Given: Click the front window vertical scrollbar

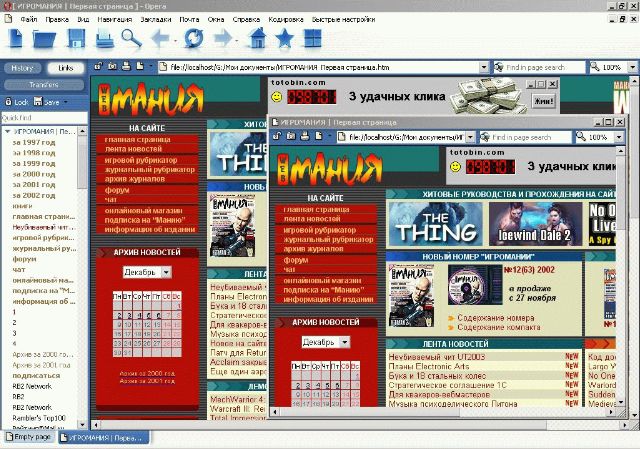Looking at the screenshot, I should click(x=620, y=277).
